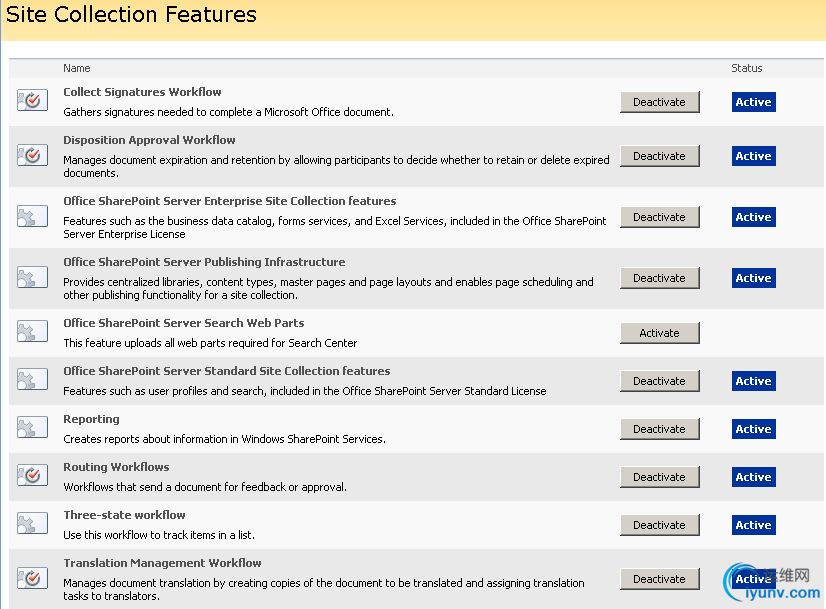The image size is (826, 609).
Task: Click the Search Web Parts feature icon
Action: click(32, 333)
